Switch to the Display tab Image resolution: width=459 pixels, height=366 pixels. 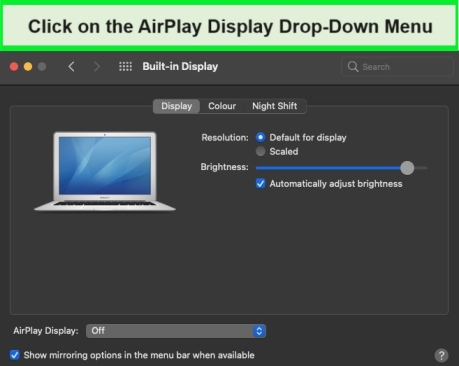(x=176, y=106)
